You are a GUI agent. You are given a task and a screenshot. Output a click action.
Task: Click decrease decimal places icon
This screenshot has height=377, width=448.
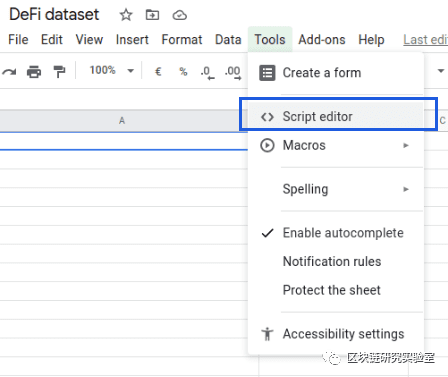click(207, 73)
